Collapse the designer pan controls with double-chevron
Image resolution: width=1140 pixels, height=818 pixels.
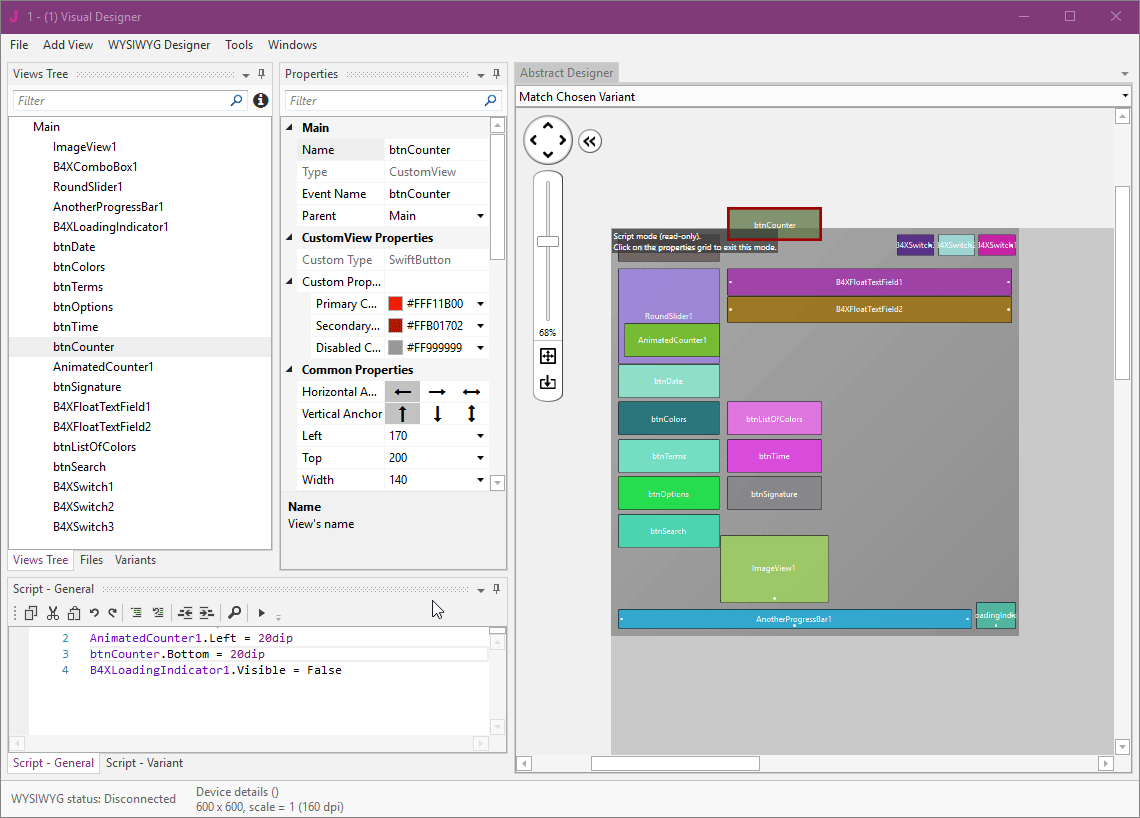[590, 141]
